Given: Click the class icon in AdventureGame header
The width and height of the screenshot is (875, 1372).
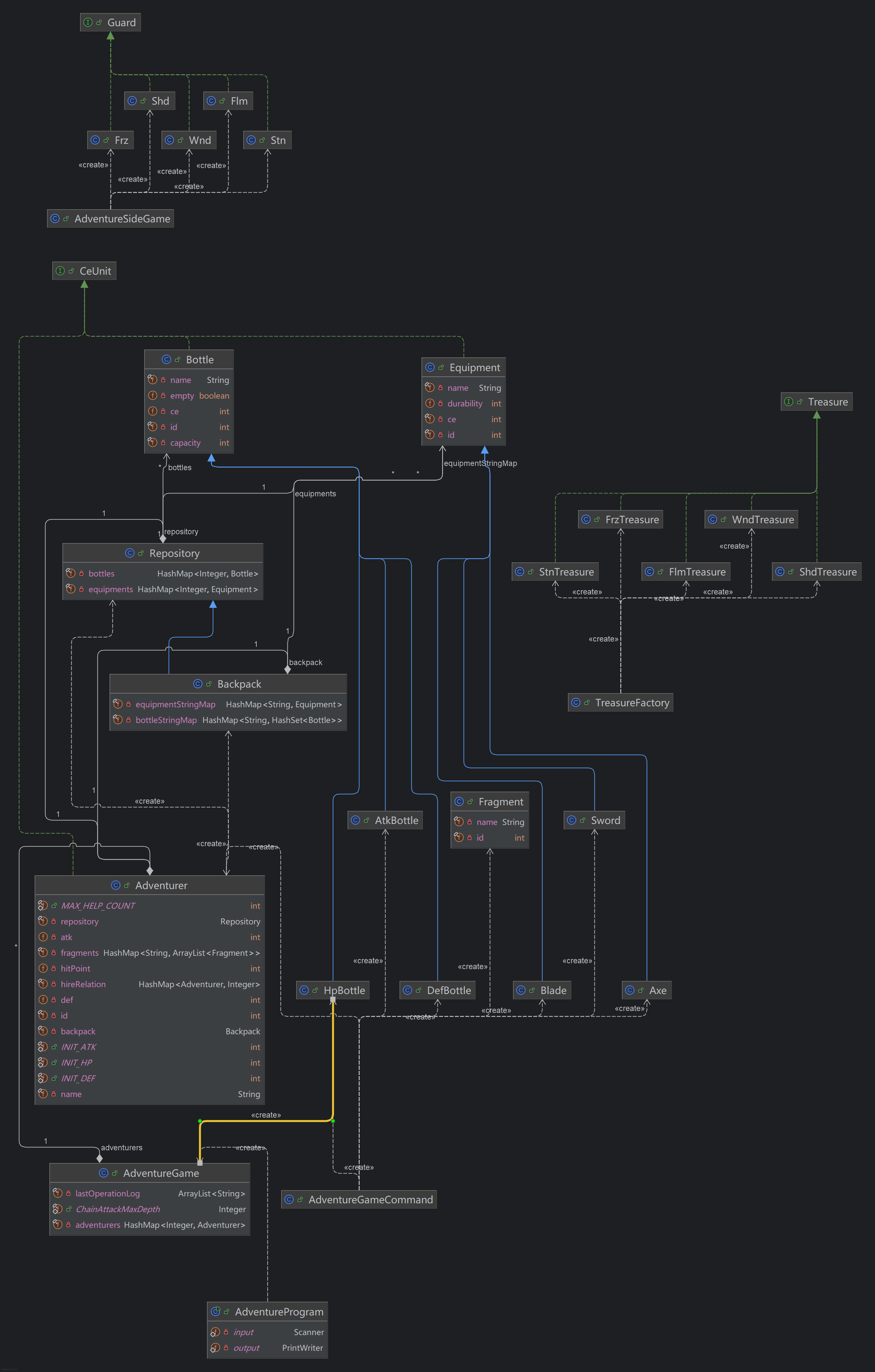Looking at the screenshot, I should pyautogui.click(x=104, y=1173).
